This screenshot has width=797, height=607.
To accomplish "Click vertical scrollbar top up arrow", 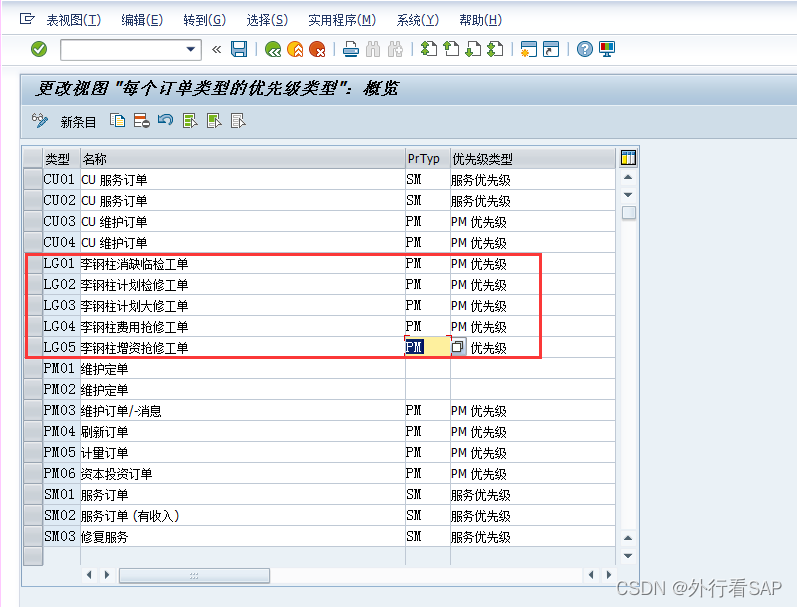I will 628,177.
